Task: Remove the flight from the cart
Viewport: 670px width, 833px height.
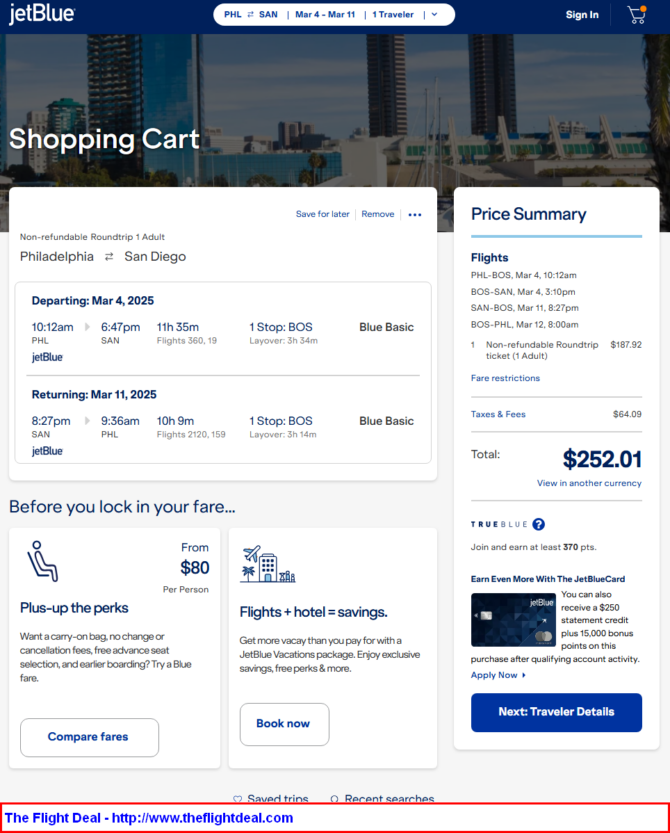Action: (x=378, y=214)
